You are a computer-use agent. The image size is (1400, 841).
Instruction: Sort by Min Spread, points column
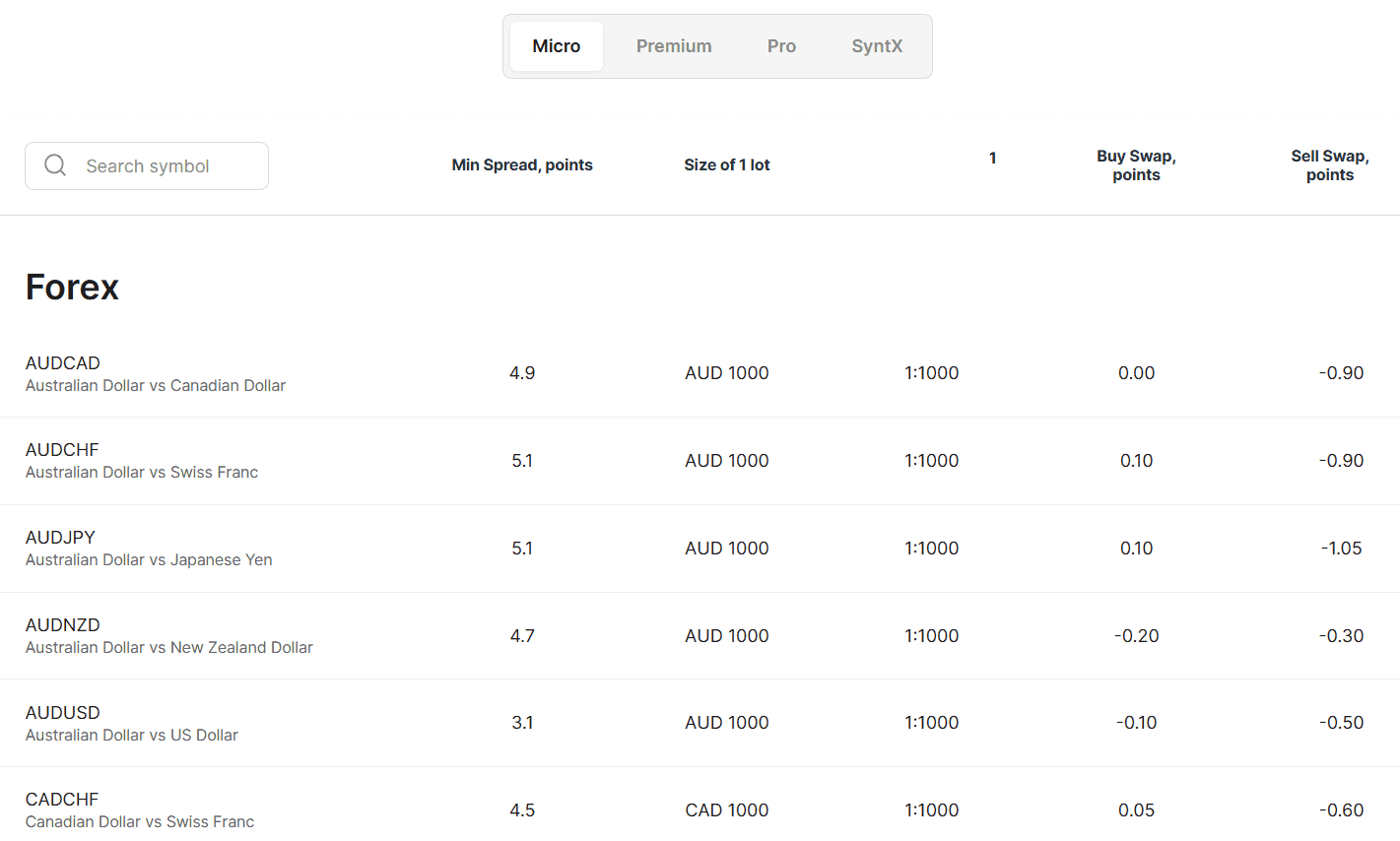[522, 164]
